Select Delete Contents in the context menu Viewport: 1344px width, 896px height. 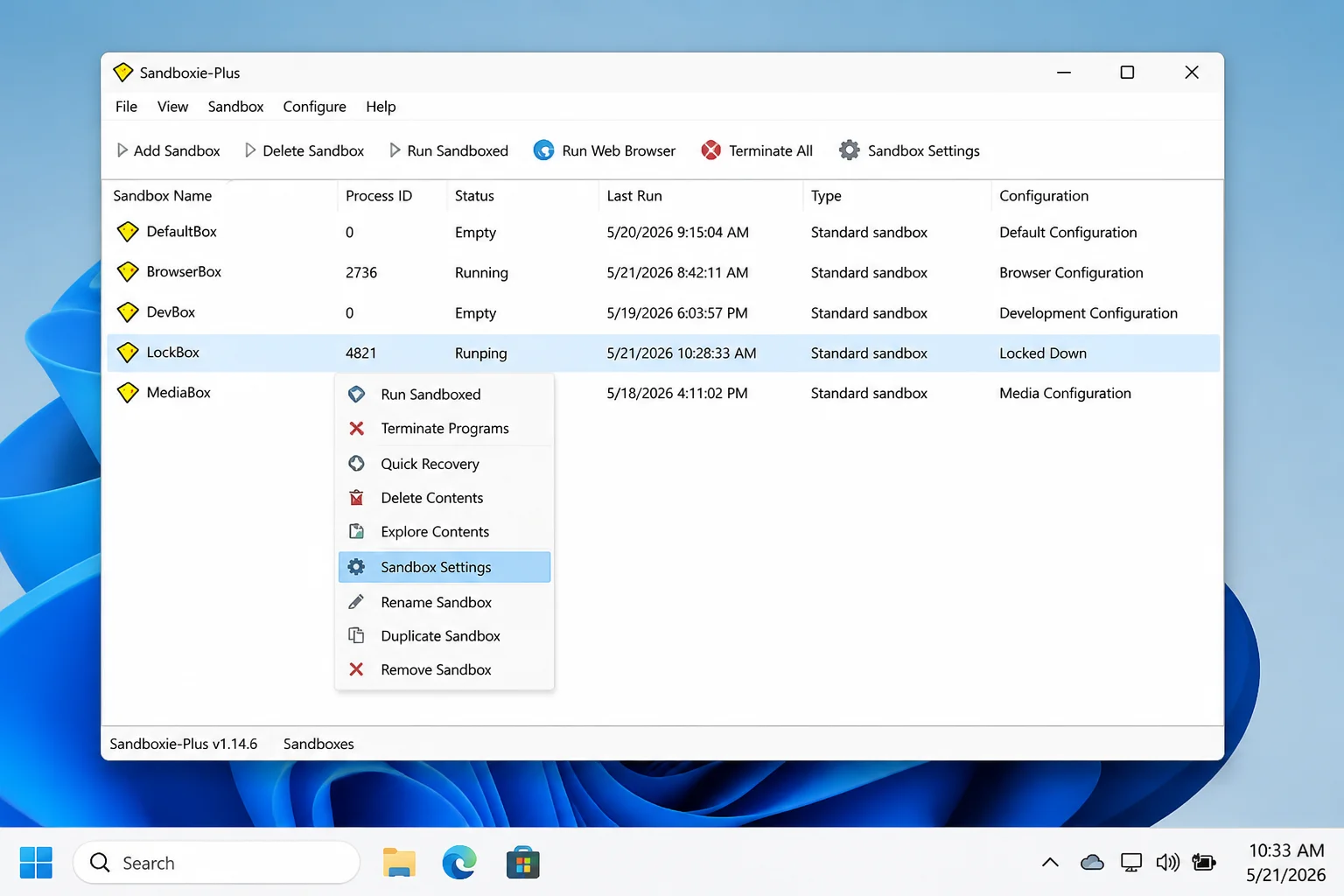click(444, 498)
